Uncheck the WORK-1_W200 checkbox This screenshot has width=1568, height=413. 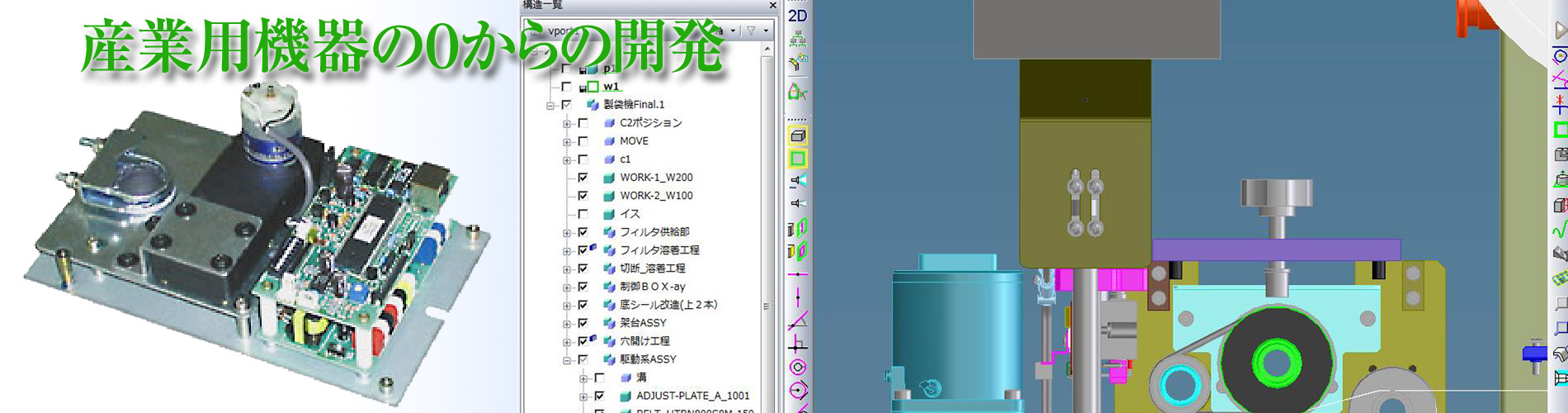point(583,178)
